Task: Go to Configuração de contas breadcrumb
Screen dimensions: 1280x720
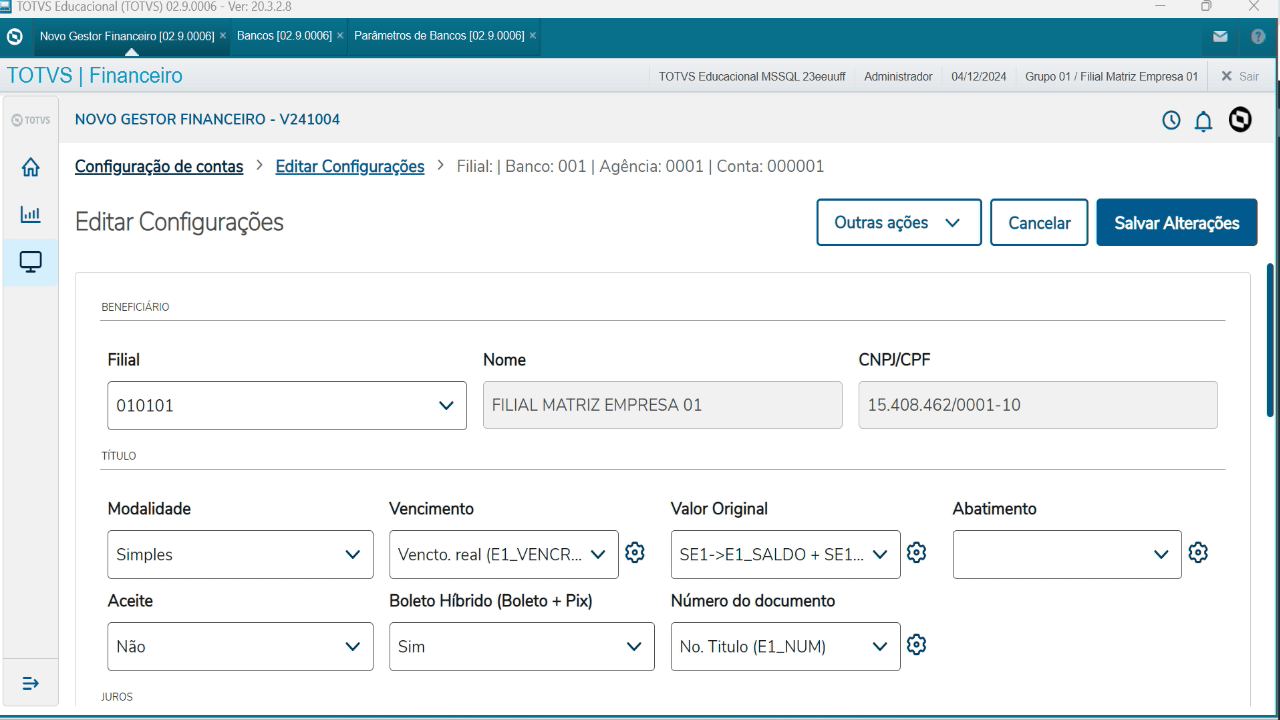Action: coord(159,166)
